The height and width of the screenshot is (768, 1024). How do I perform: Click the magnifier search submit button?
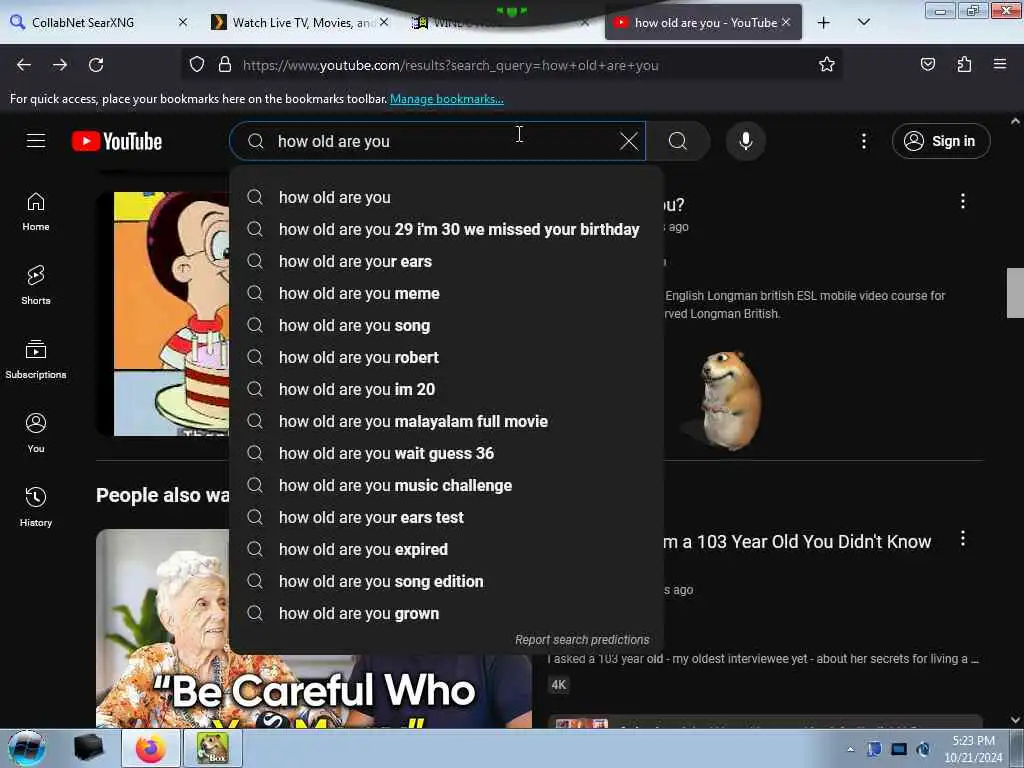(678, 141)
